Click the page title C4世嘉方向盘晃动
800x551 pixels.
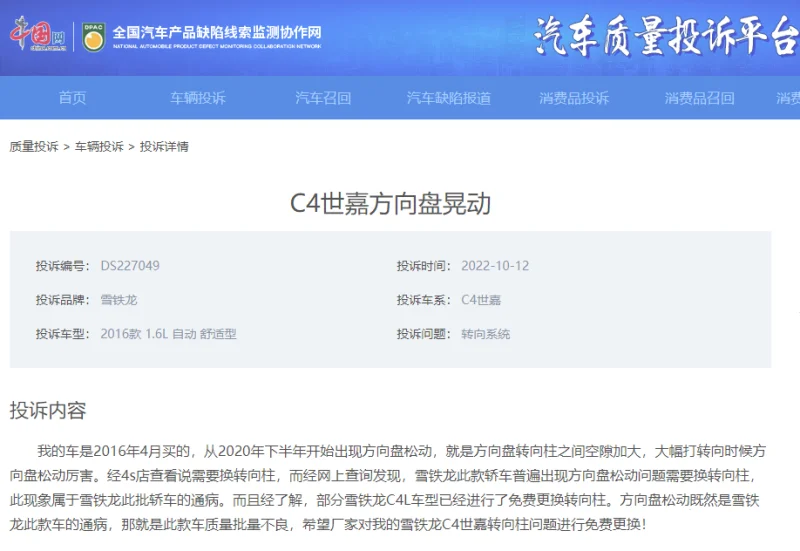point(390,204)
